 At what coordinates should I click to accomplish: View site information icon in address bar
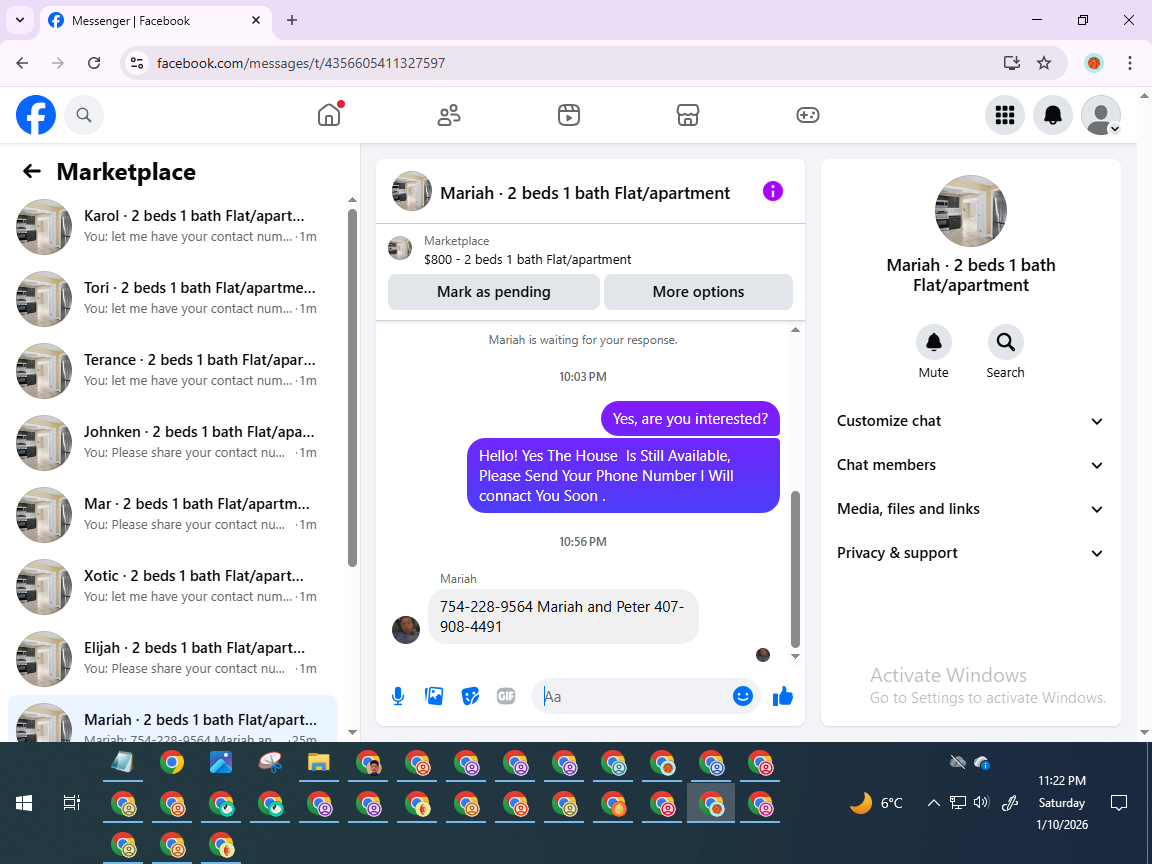coord(137,63)
